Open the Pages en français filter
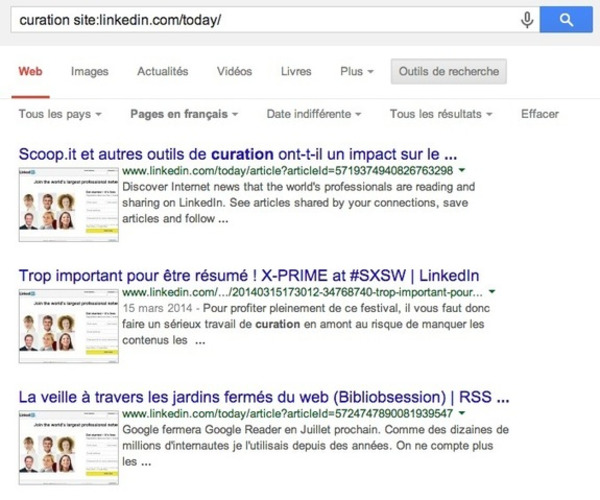The height and width of the screenshot is (500, 600). tap(184, 114)
